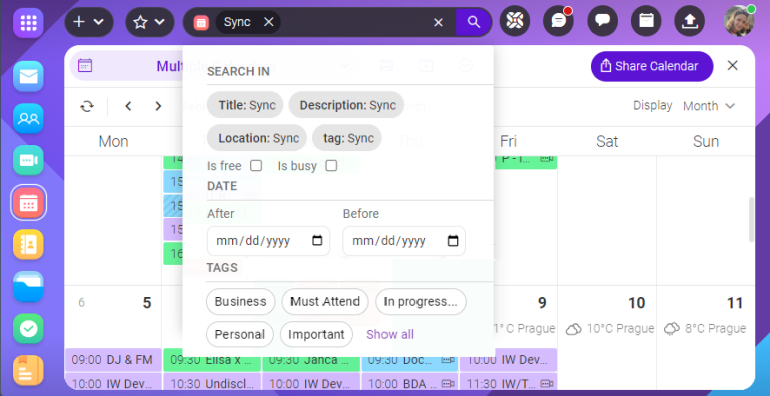Select the Title: Sync search option

click(245, 105)
